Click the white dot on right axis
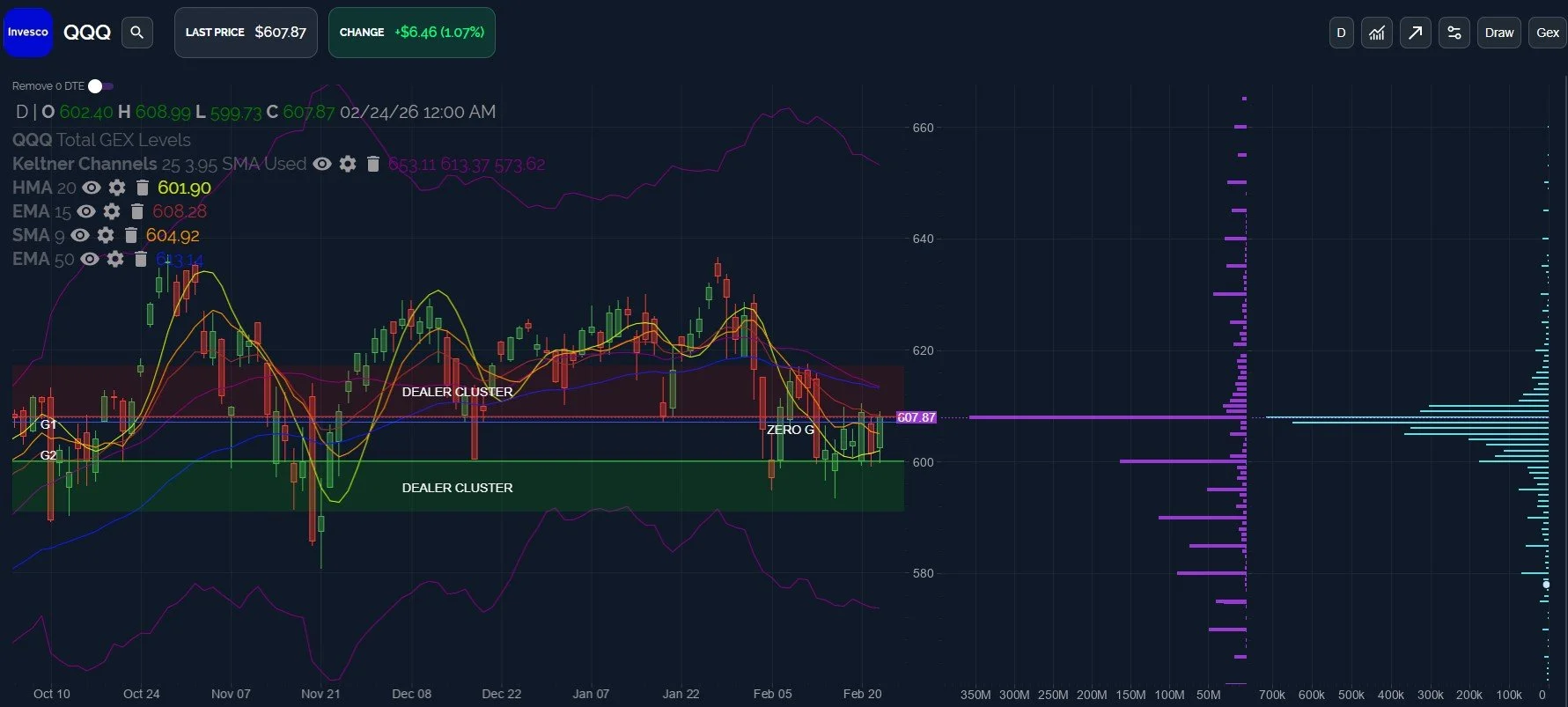Screen dimensions: 1568x707 coord(1546,585)
